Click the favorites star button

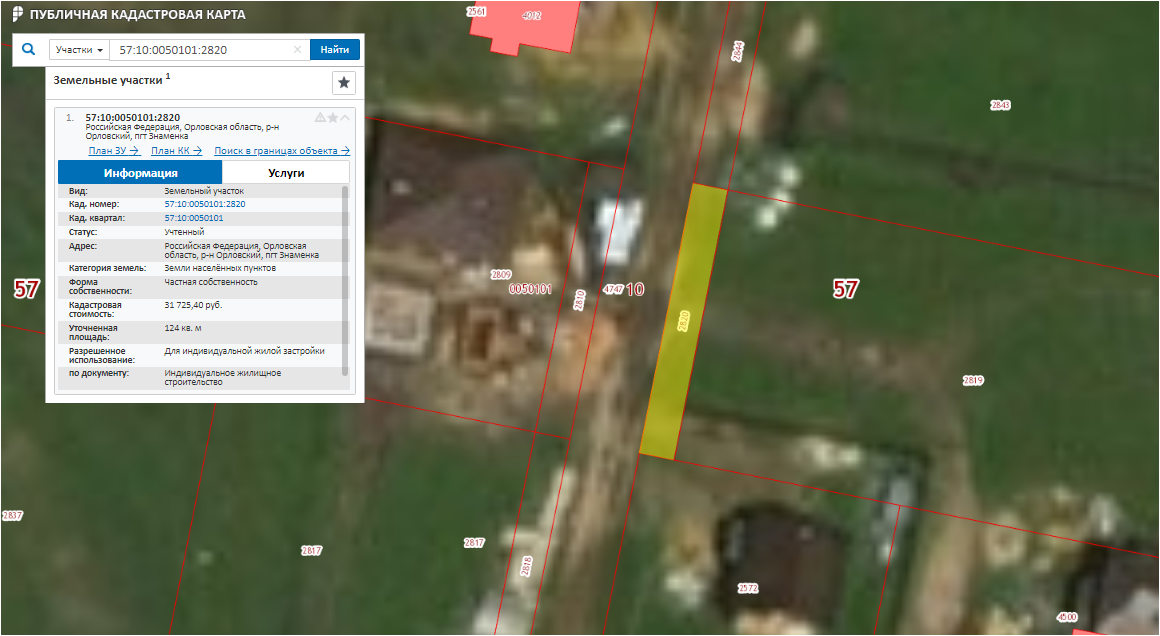[343, 83]
